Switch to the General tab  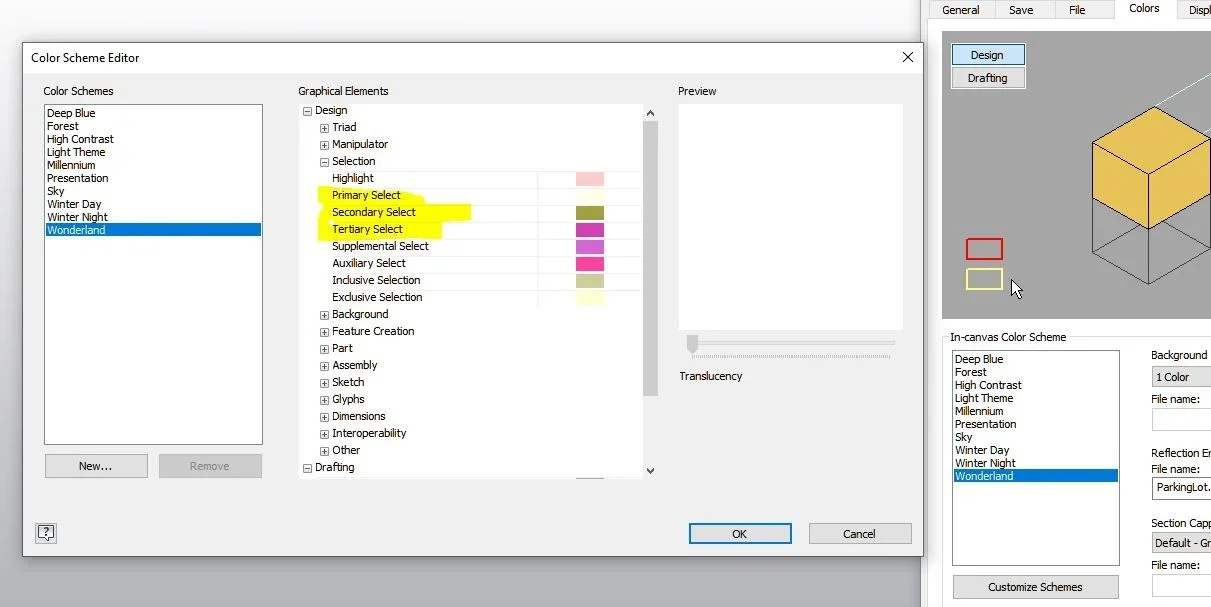[x=960, y=10]
